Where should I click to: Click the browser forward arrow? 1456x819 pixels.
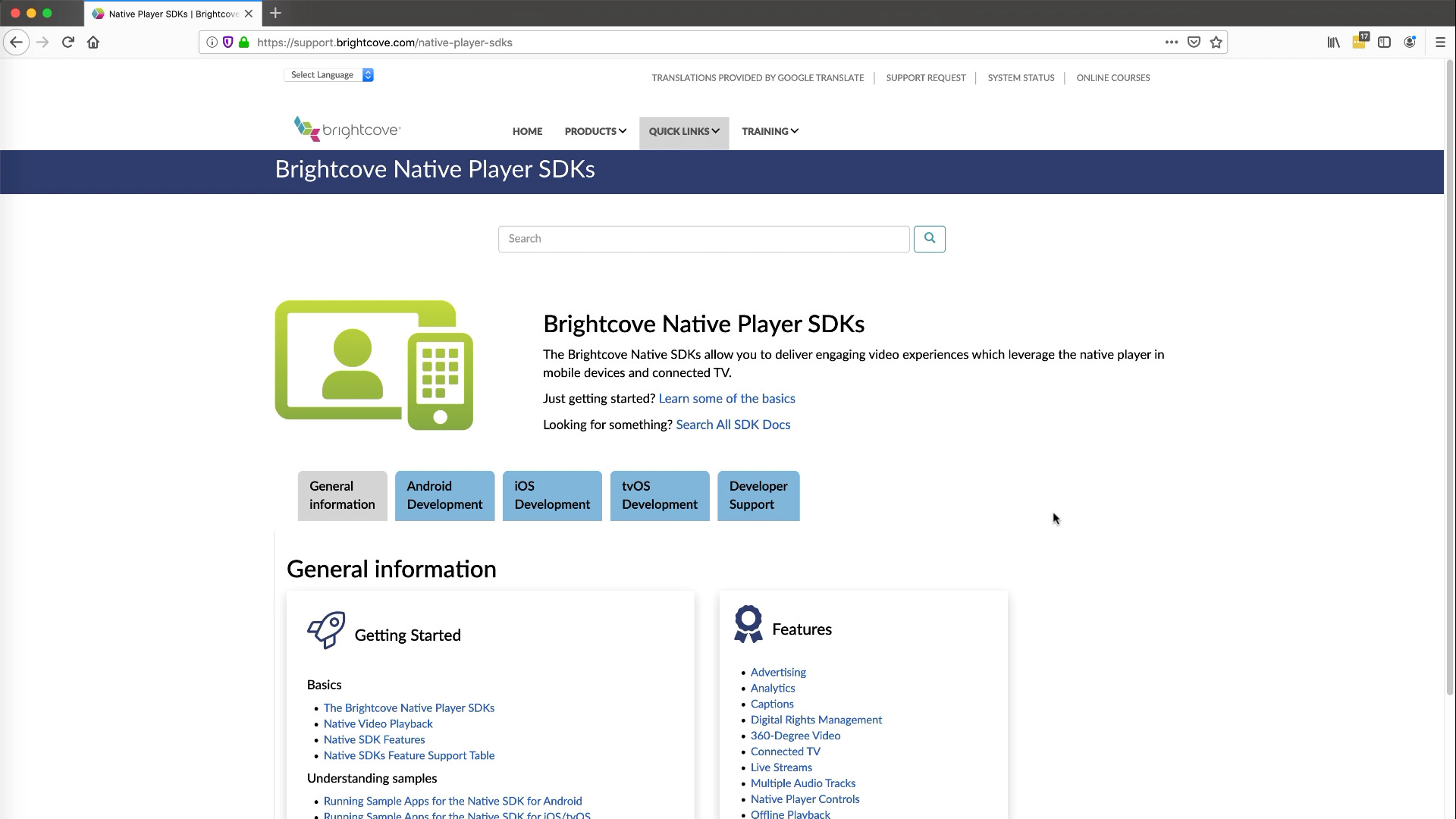pos(42,42)
